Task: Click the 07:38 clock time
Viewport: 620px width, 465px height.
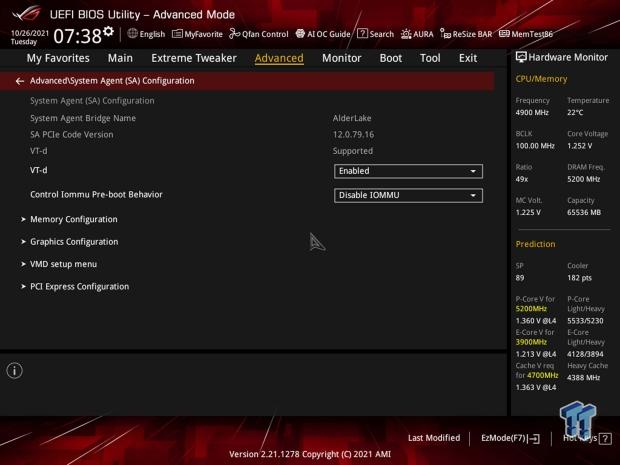Action: [78, 36]
